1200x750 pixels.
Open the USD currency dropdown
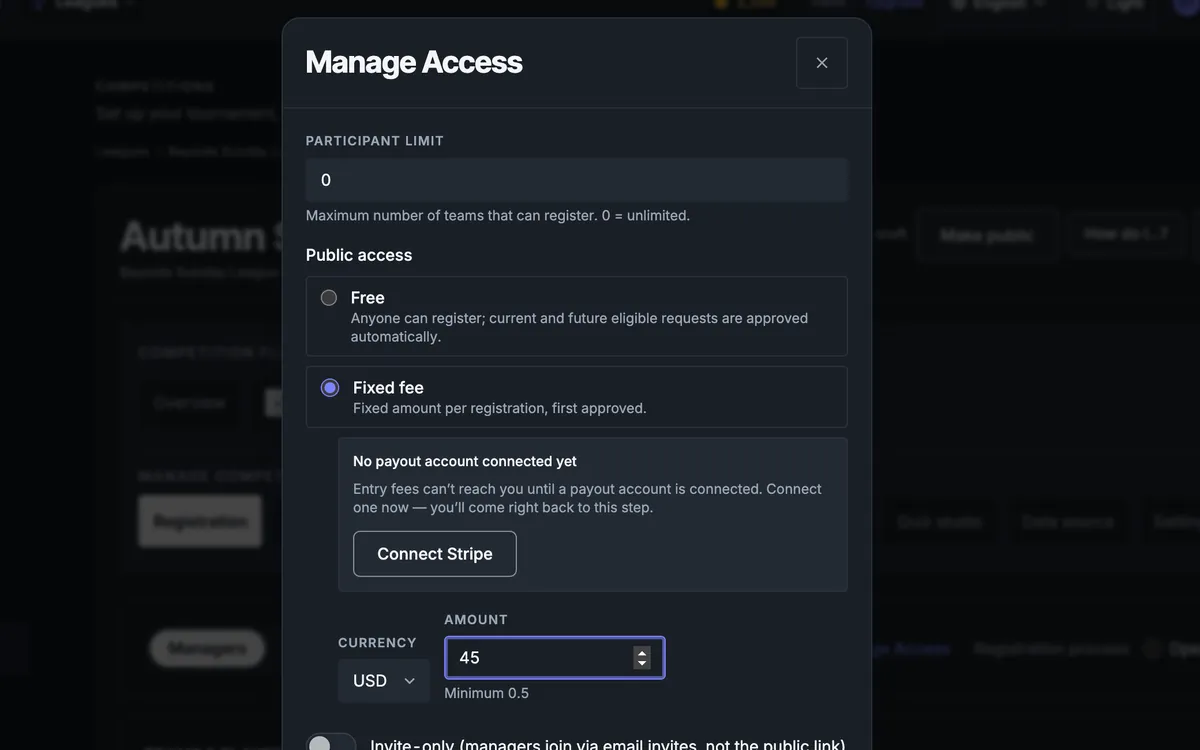pos(384,681)
